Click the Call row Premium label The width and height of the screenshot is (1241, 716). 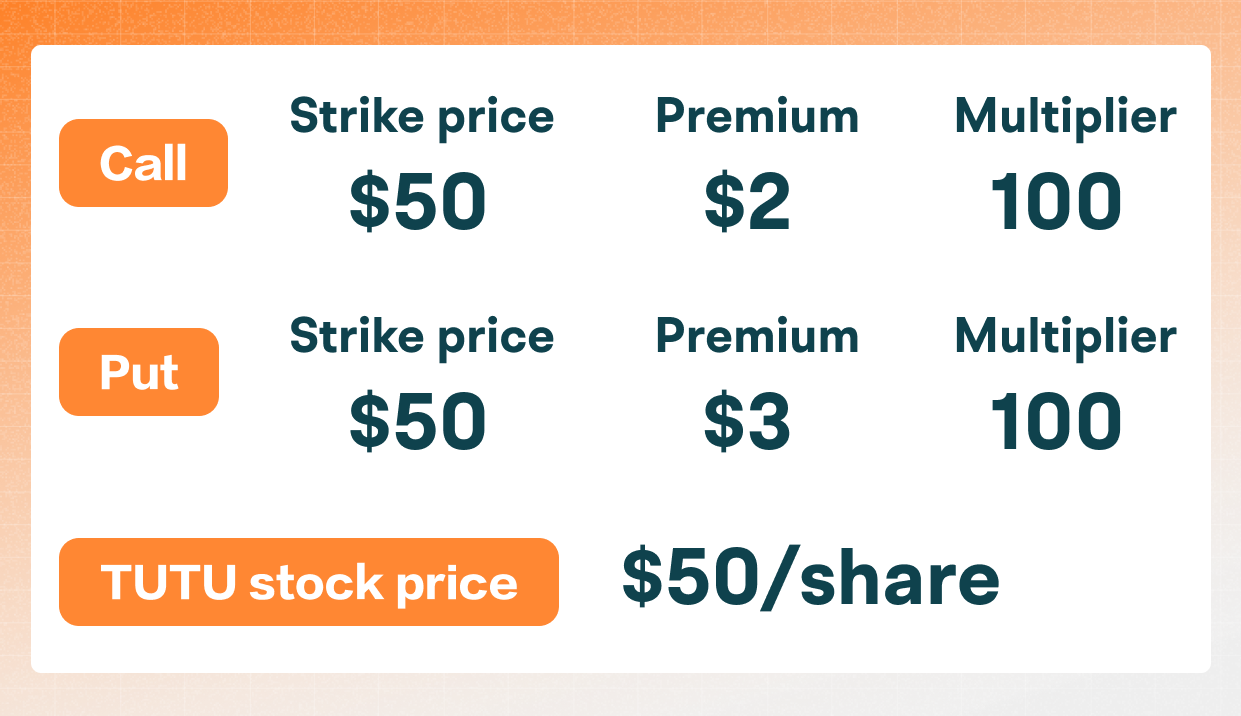click(757, 117)
